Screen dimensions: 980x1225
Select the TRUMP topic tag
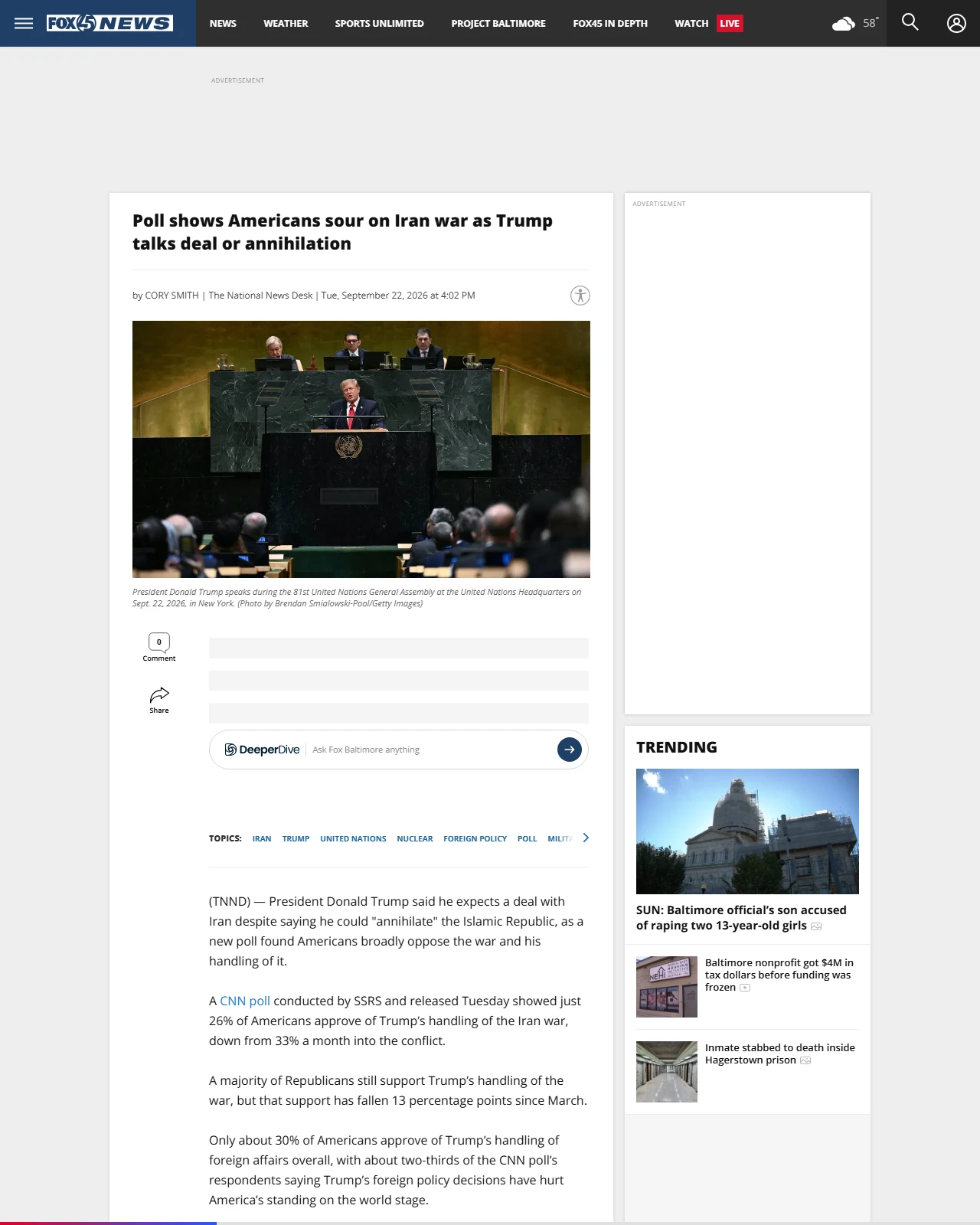296,838
